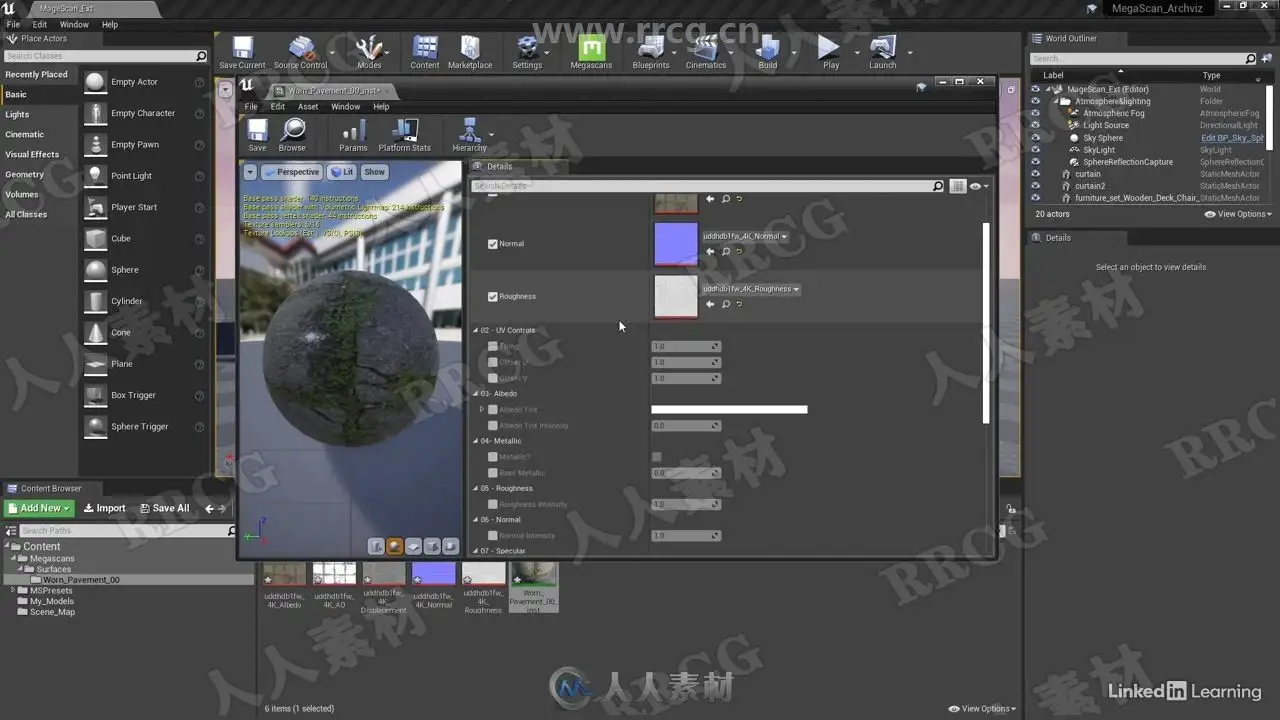Select the Point Light actor icon

(x=95, y=176)
